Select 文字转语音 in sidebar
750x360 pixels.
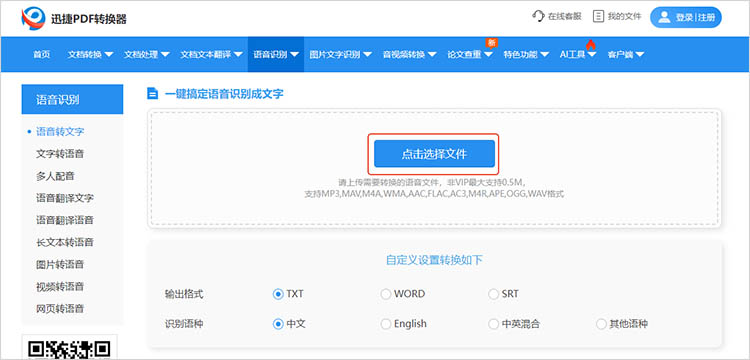tap(60, 154)
